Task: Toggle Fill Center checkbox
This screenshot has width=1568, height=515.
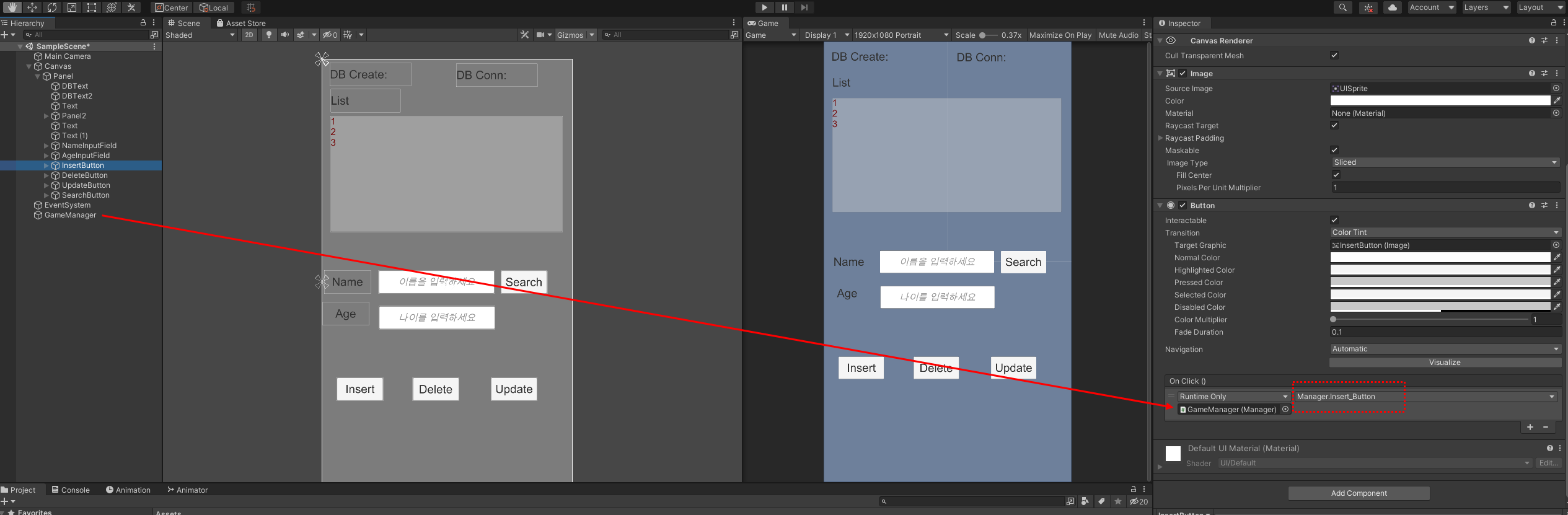Action: click(1336, 175)
